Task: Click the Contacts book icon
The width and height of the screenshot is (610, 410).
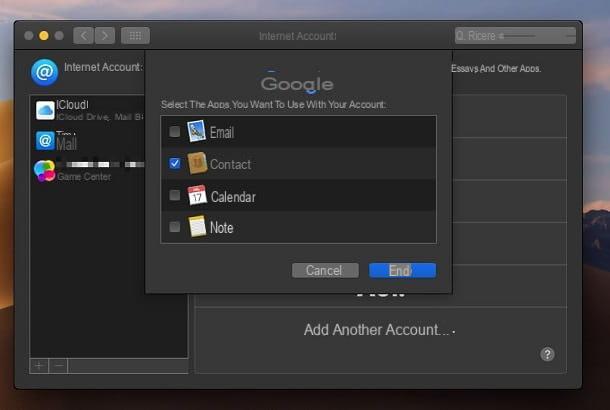Action: 197,163
